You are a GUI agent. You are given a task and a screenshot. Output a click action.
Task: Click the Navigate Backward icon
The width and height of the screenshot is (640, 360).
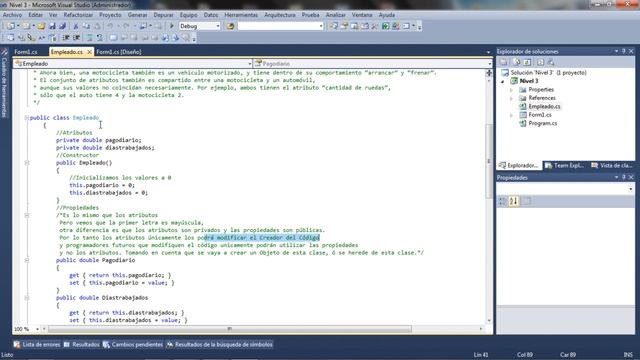[x=143, y=26]
